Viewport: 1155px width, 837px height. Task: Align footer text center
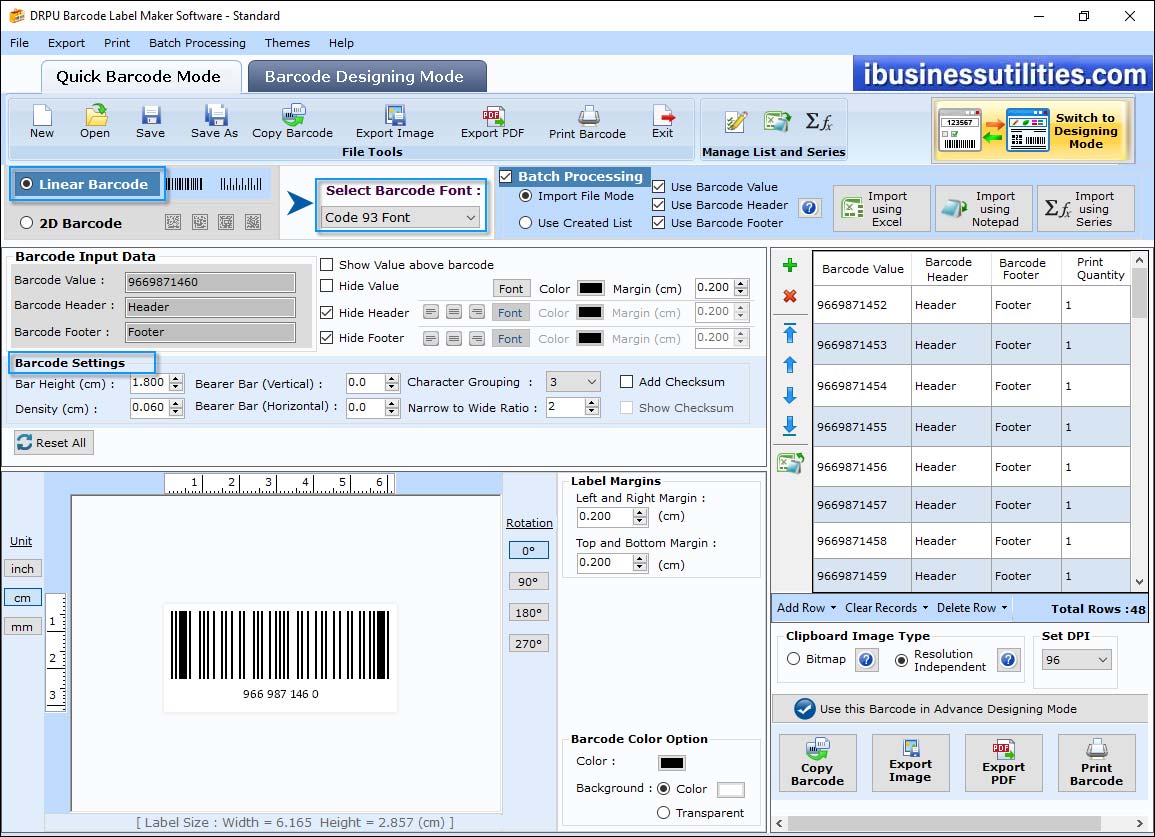click(x=454, y=338)
